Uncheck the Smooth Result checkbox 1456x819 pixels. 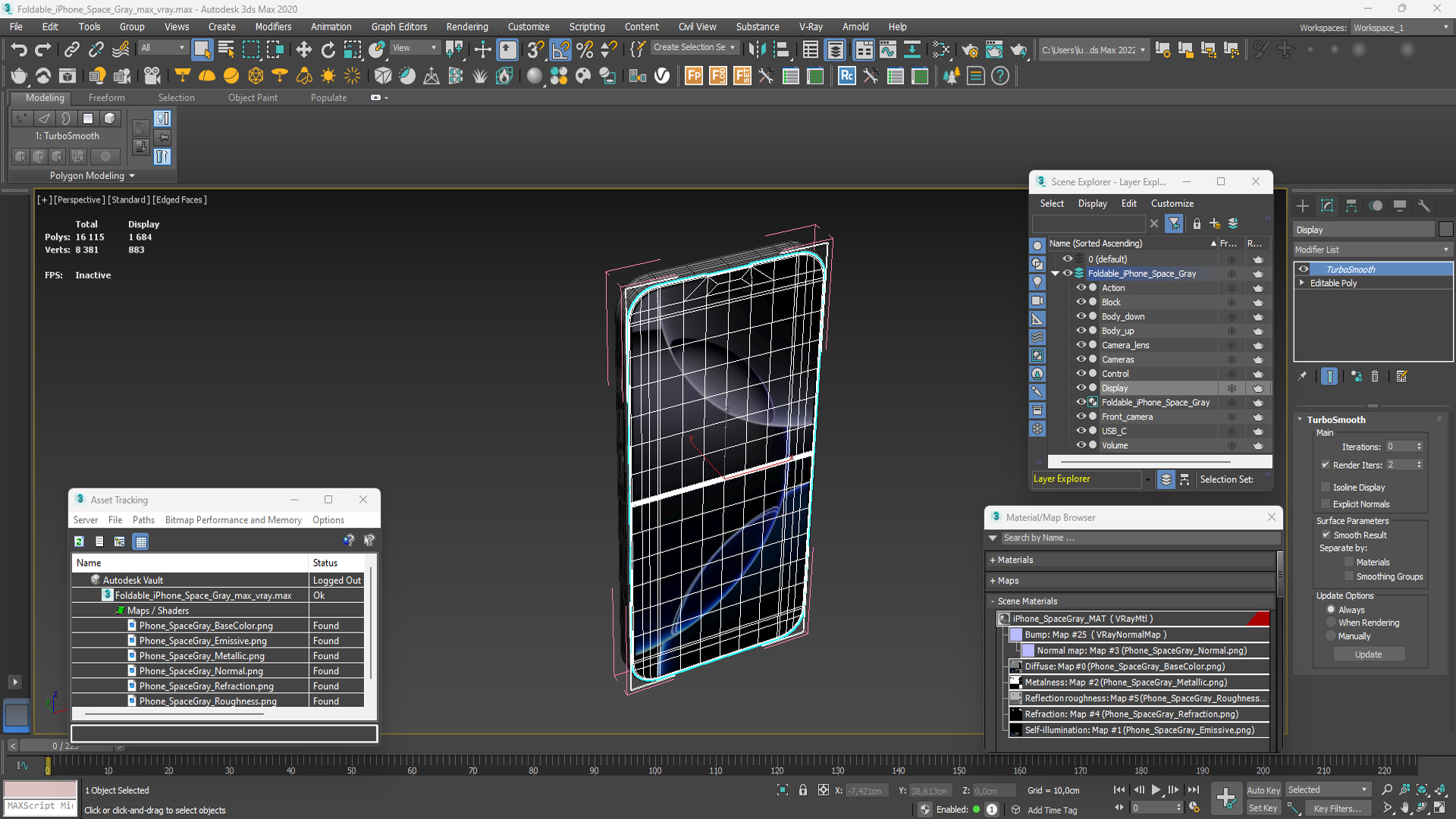[1326, 535]
